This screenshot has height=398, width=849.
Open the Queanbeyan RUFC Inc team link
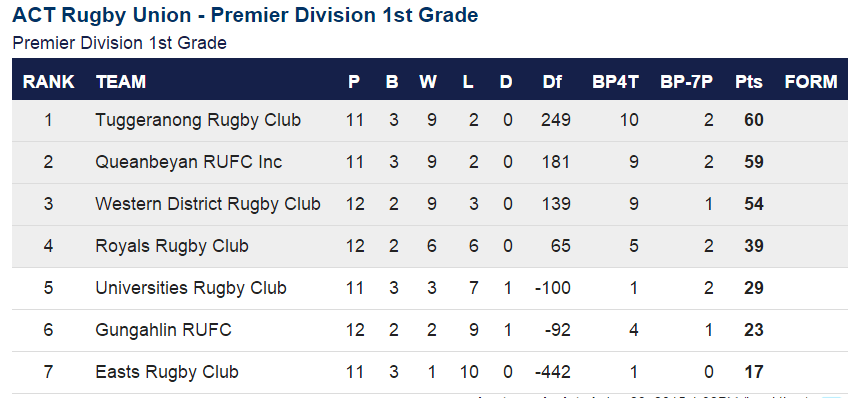tap(188, 162)
